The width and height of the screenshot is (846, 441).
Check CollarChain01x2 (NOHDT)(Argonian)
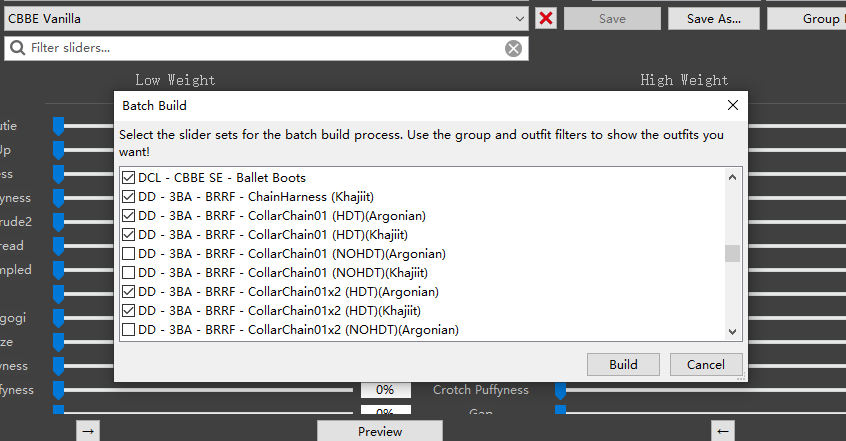click(x=128, y=329)
